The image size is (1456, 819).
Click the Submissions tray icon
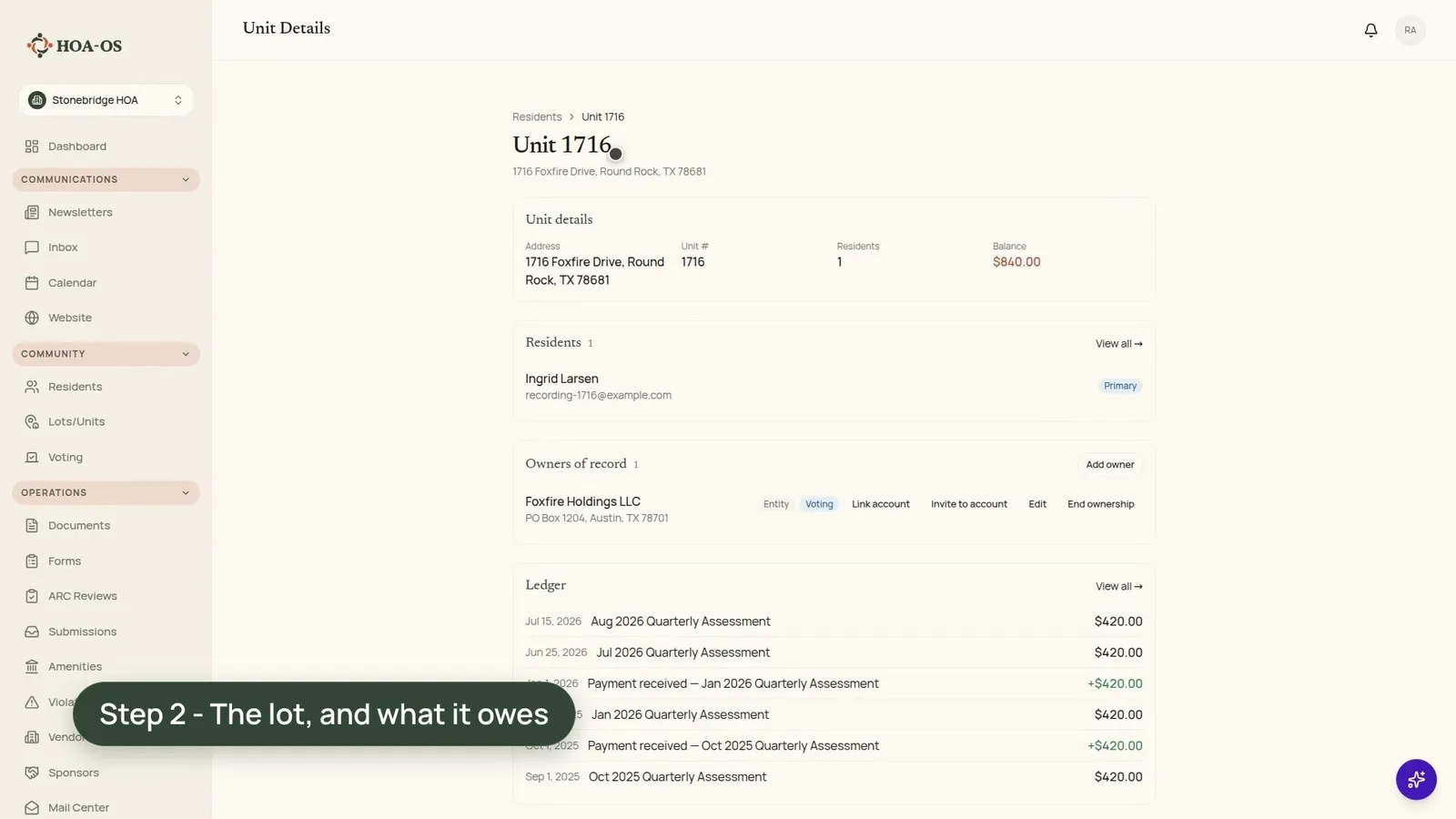coord(32,632)
